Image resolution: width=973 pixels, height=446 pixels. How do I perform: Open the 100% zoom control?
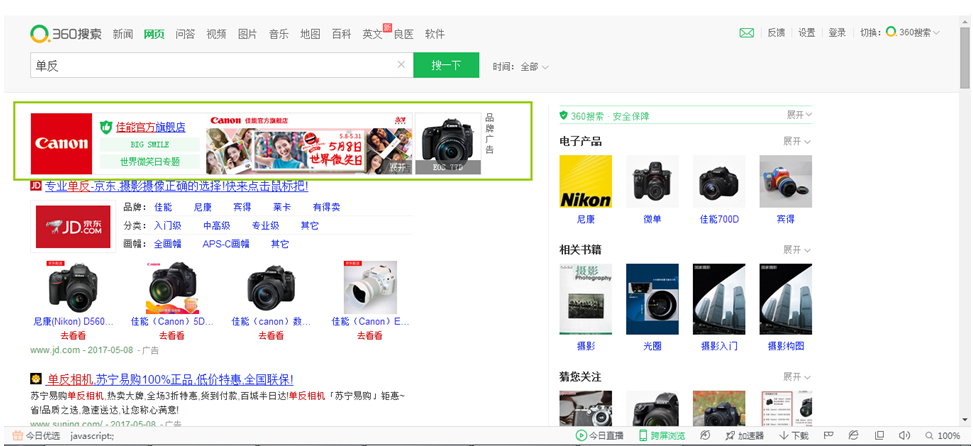point(941,436)
